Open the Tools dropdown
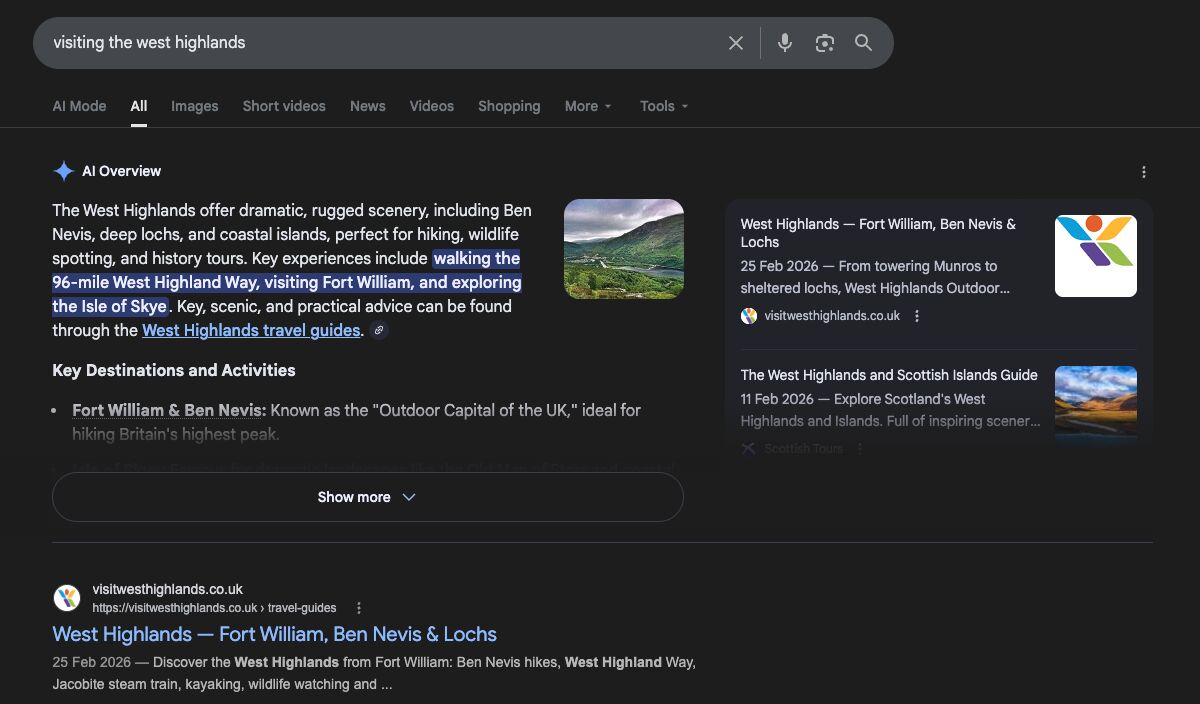Screen dimensions: 1200x704 [664, 106]
